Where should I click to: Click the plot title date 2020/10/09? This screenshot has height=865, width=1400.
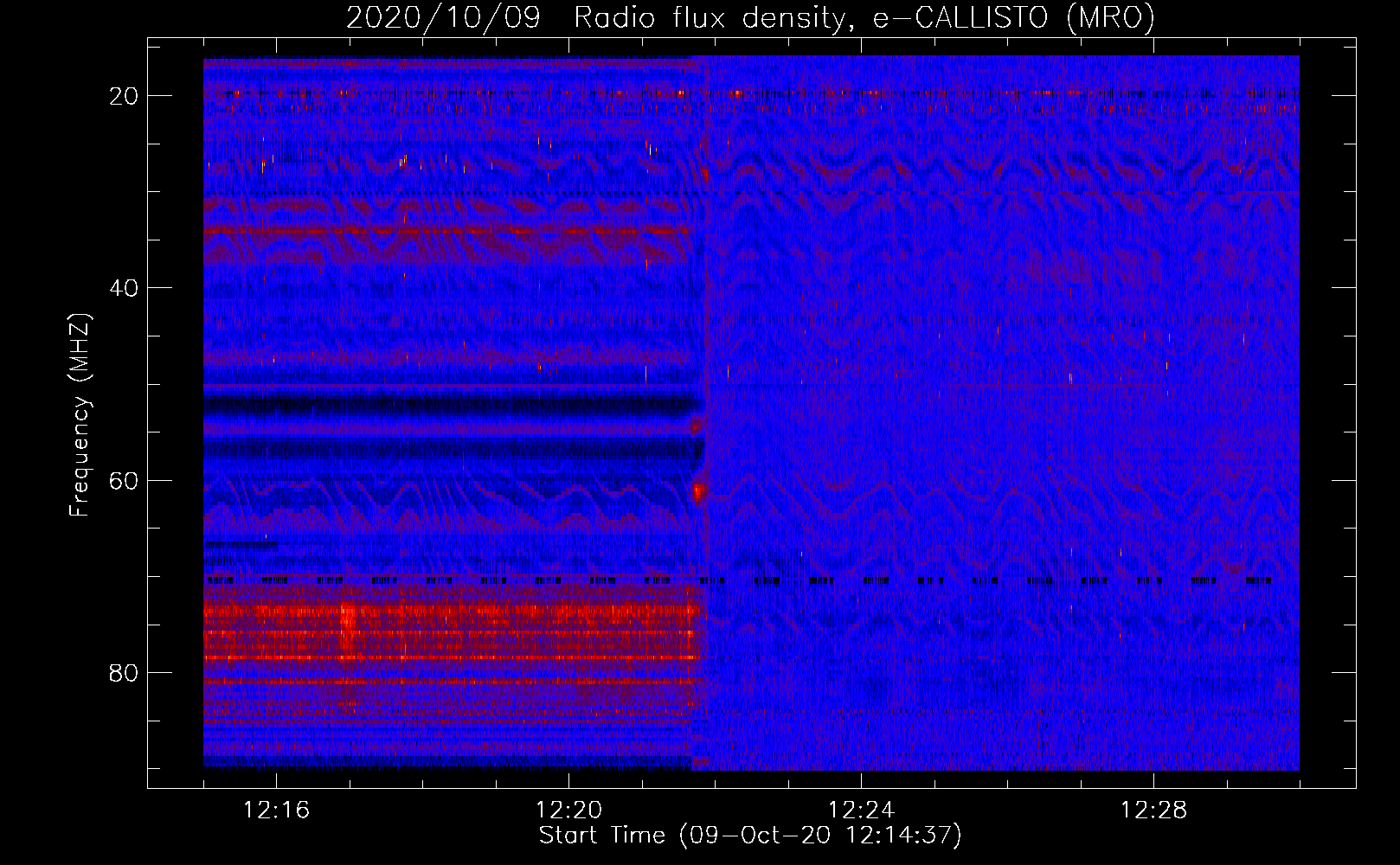[443, 17]
